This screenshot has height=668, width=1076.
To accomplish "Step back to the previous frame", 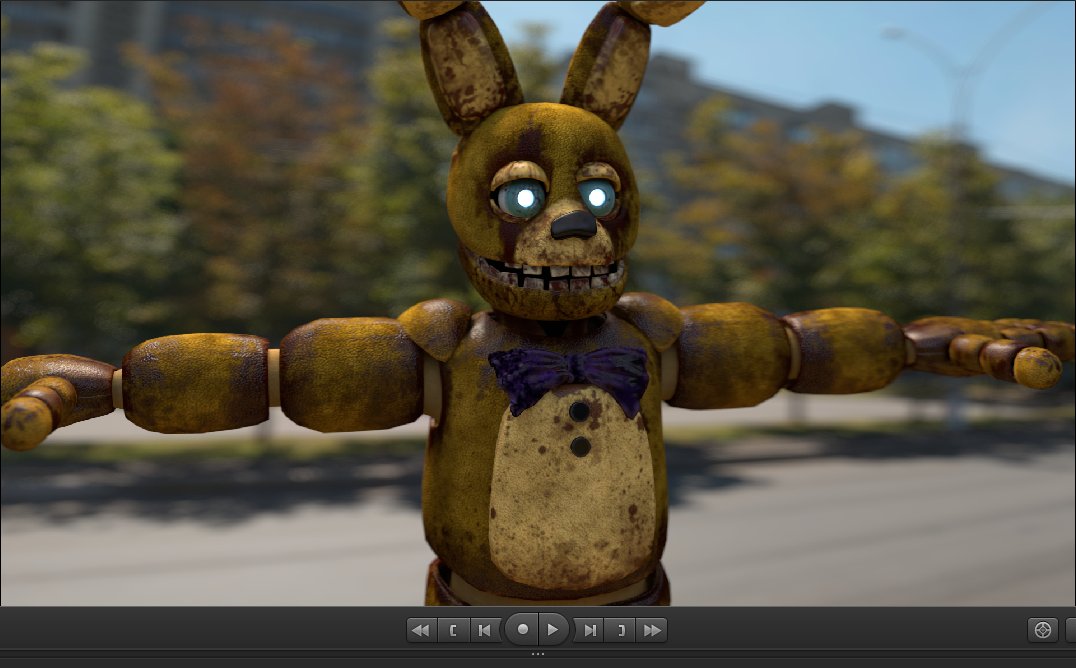I will point(485,630).
